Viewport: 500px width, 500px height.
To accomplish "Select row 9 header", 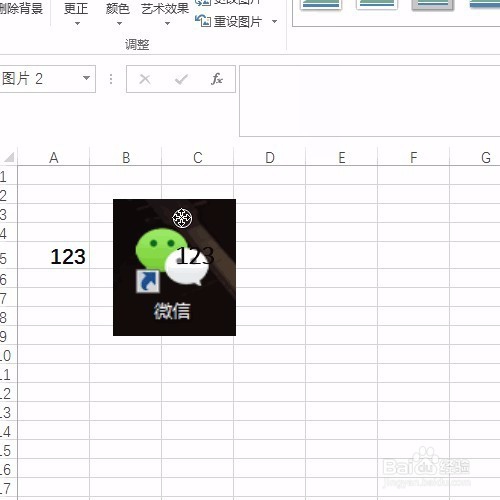I will pyautogui.click(x=8, y=336).
